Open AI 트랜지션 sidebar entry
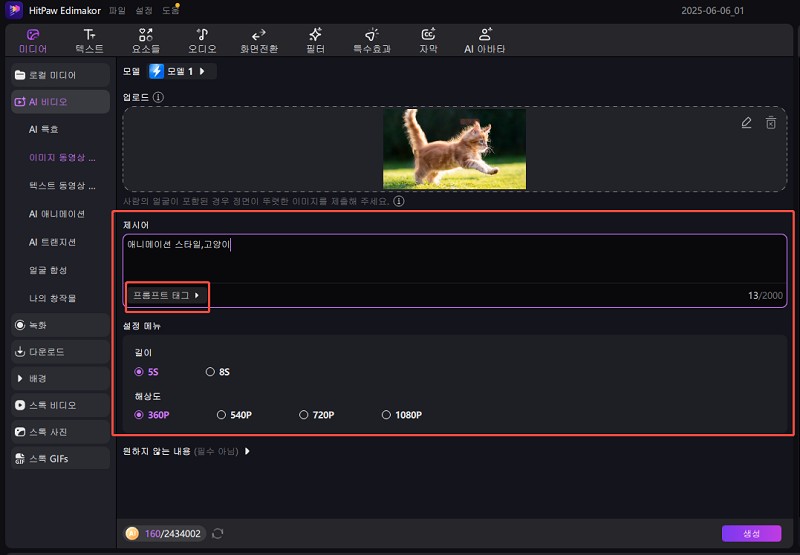This screenshot has height=555, width=800. pyautogui.click(x=53, y=242)
